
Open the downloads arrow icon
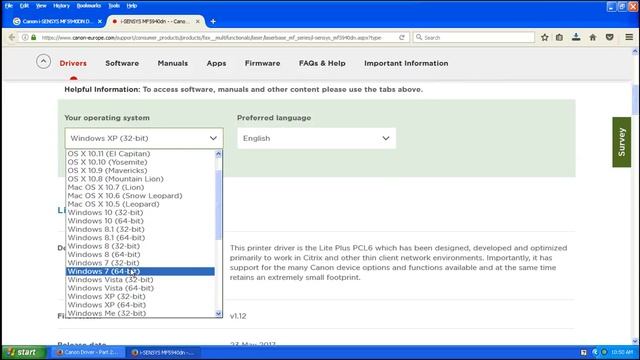tap(576, 37)
